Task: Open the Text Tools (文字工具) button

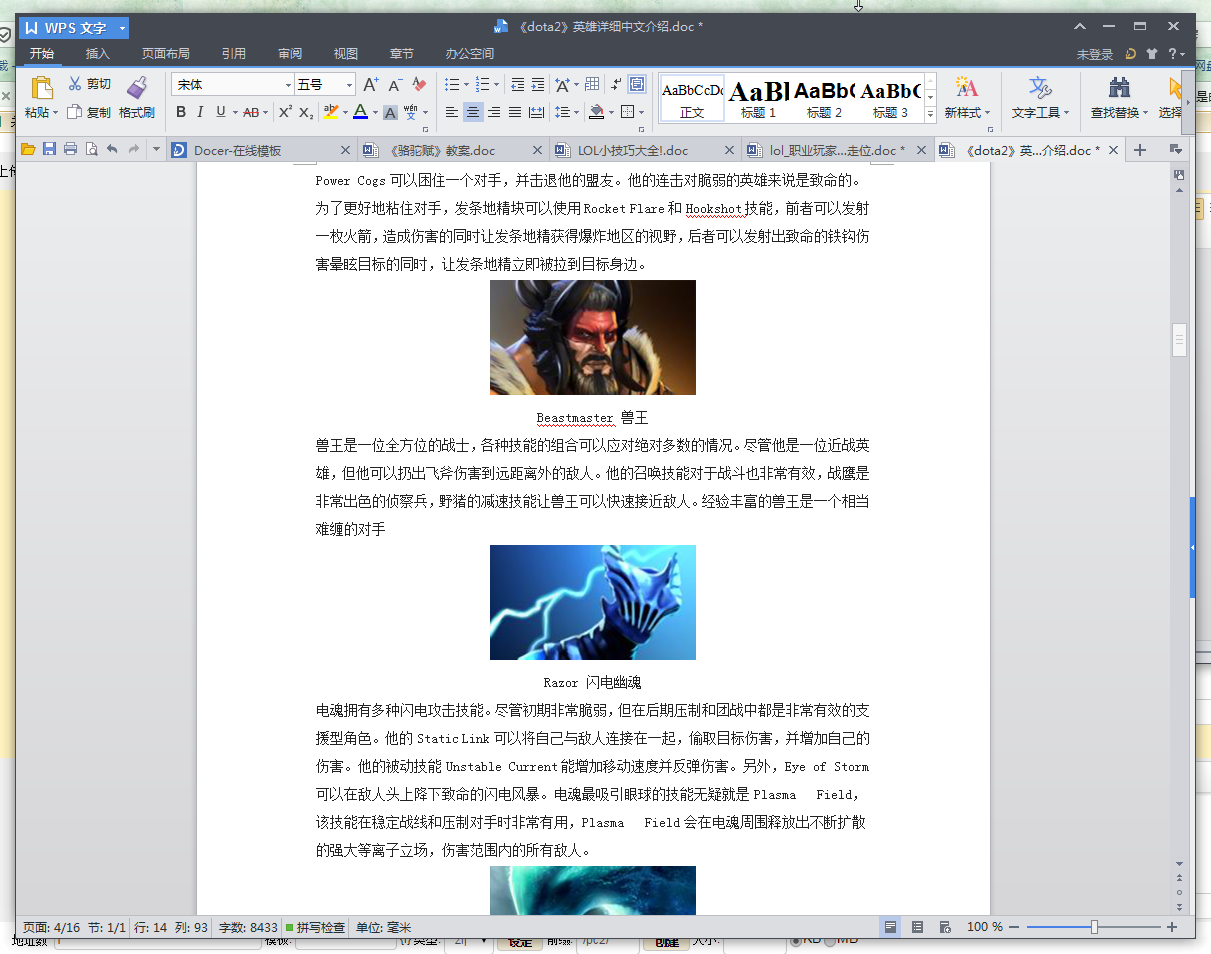Action: [x=1040, y=98]
